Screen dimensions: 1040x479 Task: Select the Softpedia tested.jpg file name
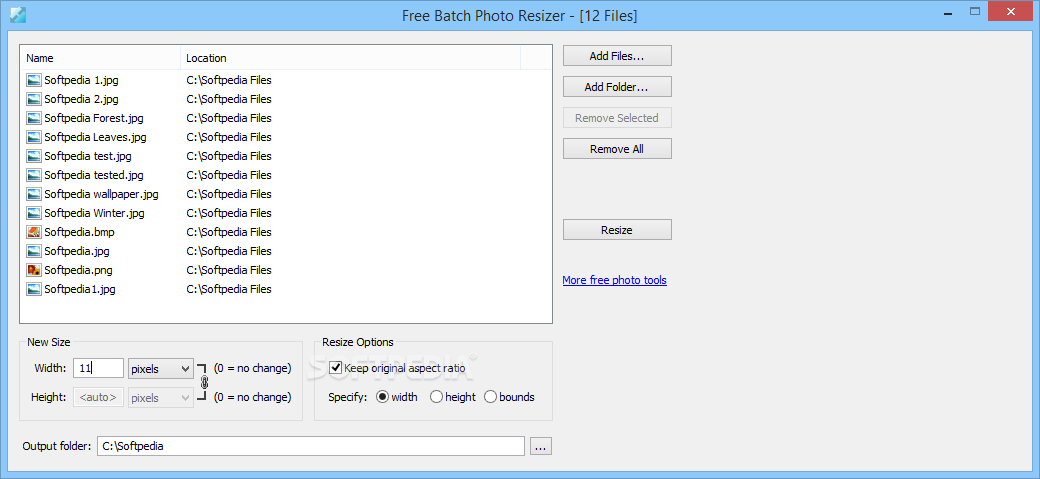(x=94, y=175)
